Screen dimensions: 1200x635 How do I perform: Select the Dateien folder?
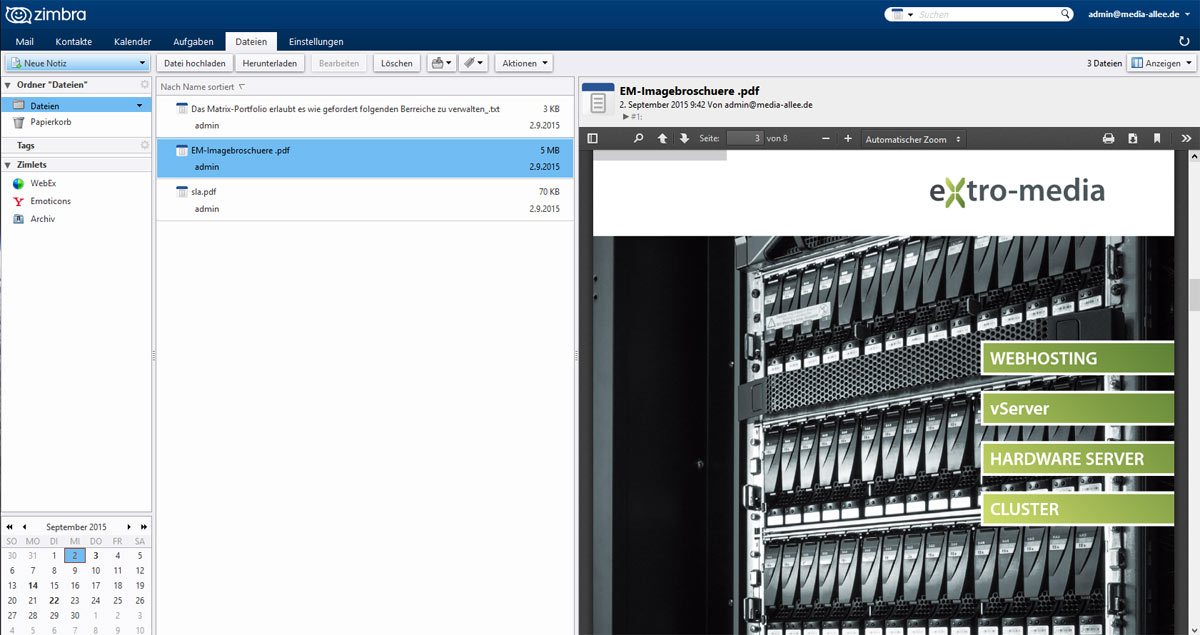click(x=76, y=105)
